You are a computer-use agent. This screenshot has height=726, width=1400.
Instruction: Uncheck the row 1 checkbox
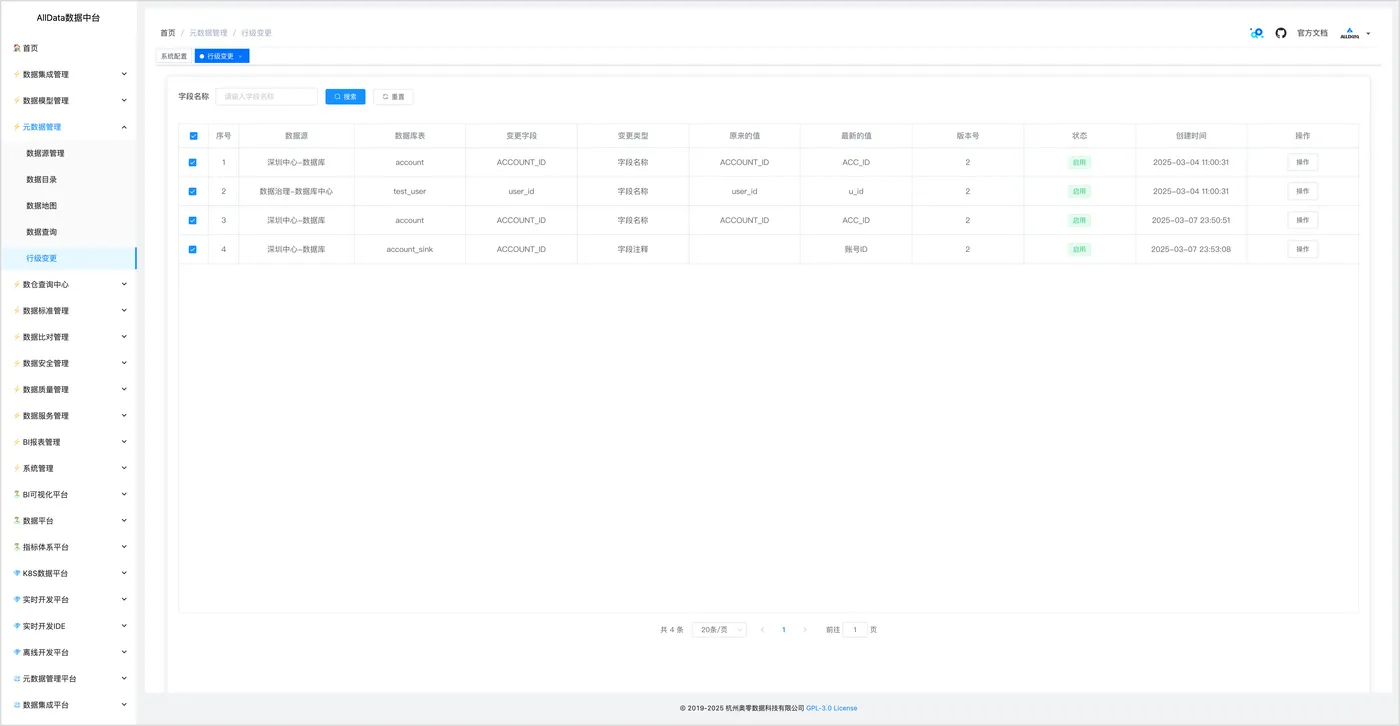coord(193,162)
